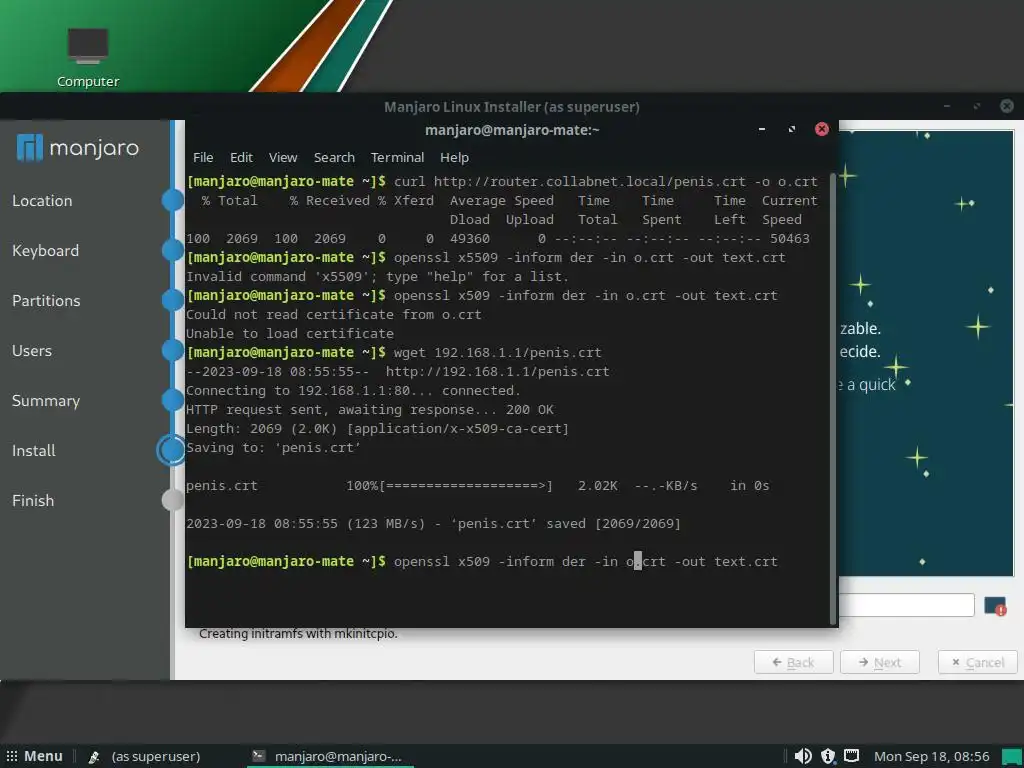Click the 'HTTP request sent' response line
Viewport: 1024px width, 768px height.
tap(370, 409)
